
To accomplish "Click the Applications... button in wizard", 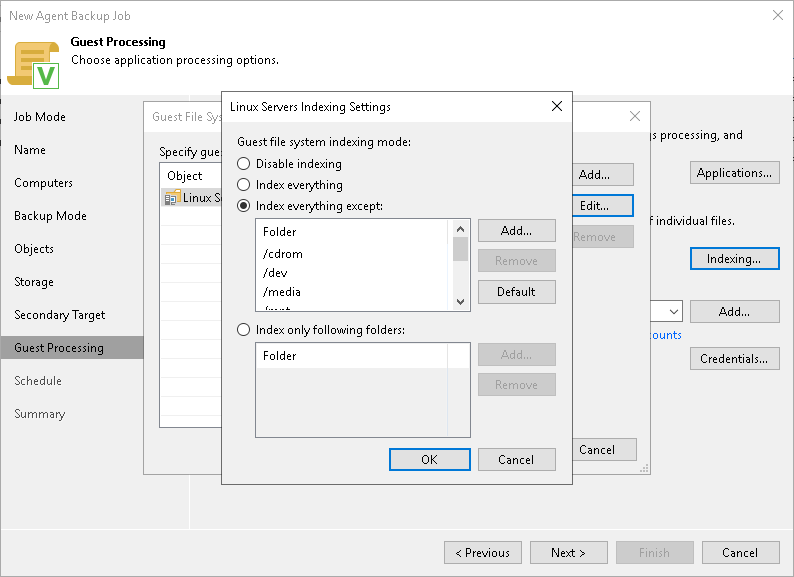I will (x=734, y=173).
